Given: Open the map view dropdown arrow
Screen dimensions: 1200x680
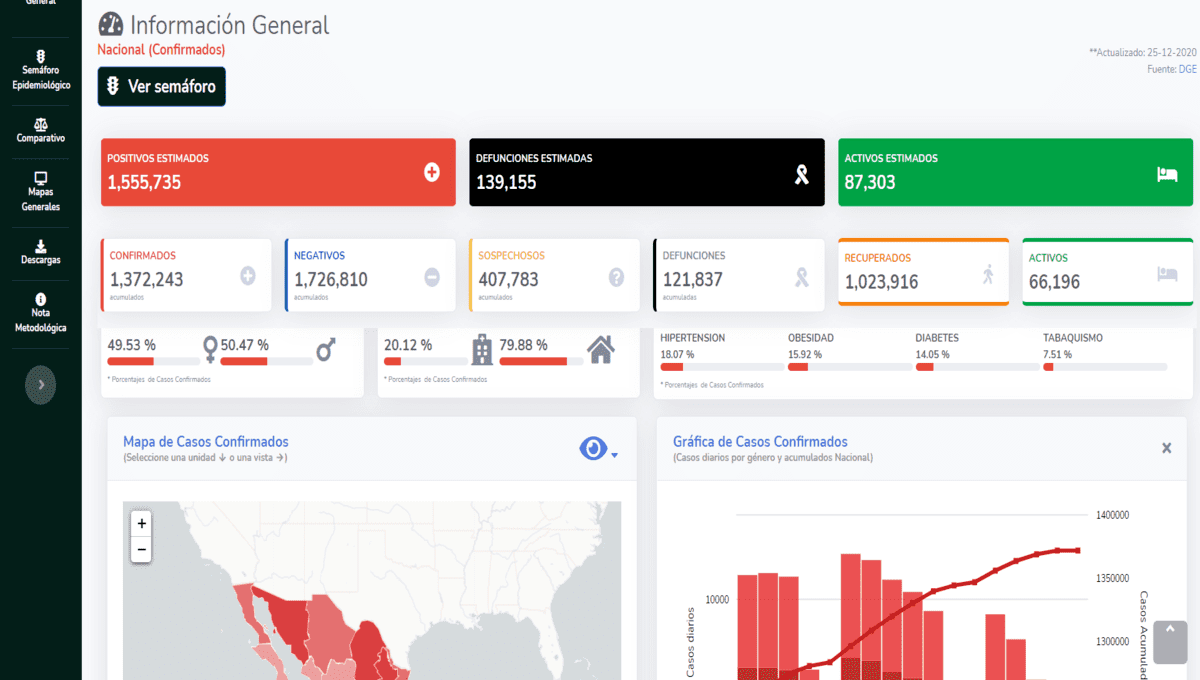Looking at the screenshot, I should pyautogui.click(x=615, y=455).
